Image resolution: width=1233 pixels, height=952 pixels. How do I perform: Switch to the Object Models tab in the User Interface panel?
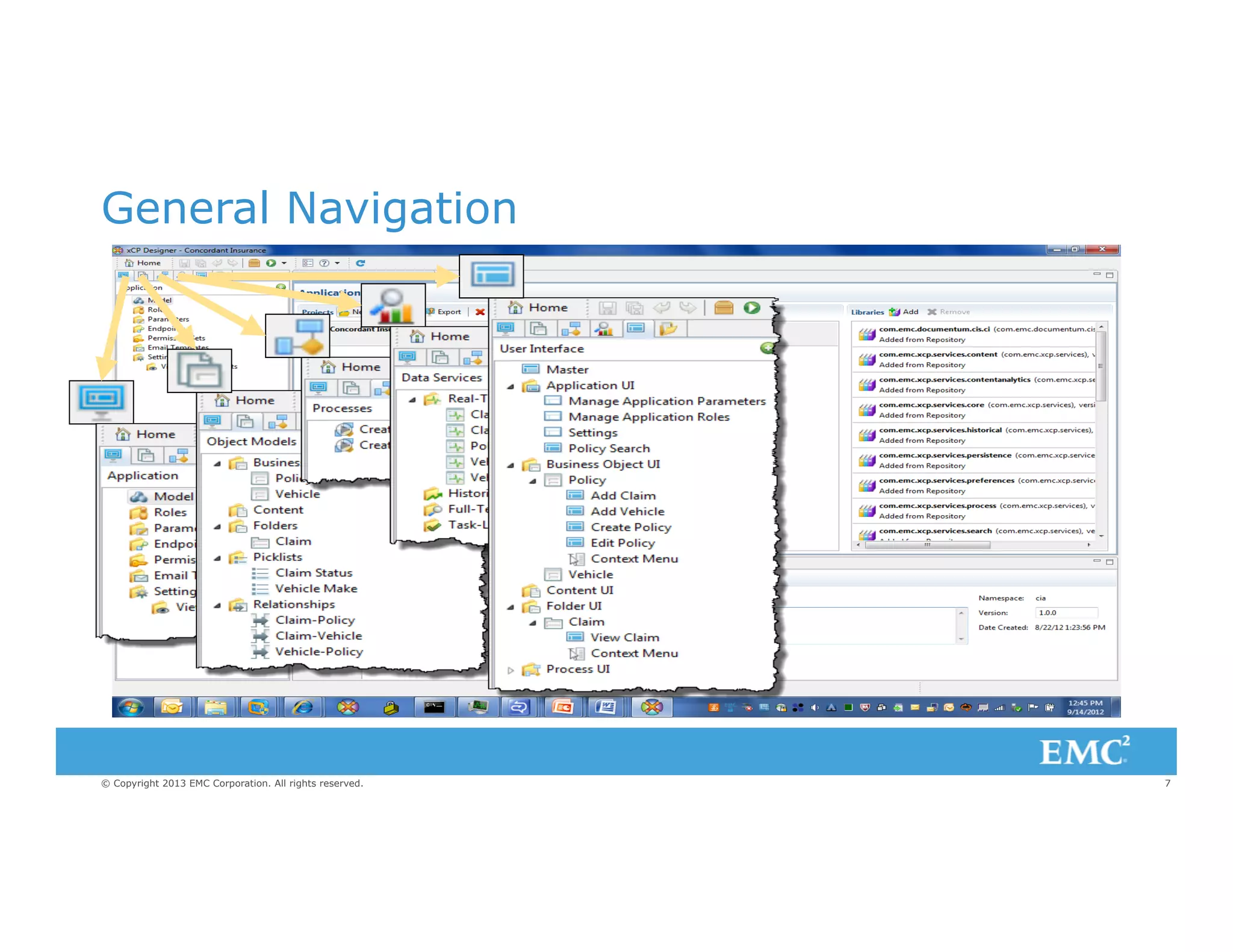point(538,329)
